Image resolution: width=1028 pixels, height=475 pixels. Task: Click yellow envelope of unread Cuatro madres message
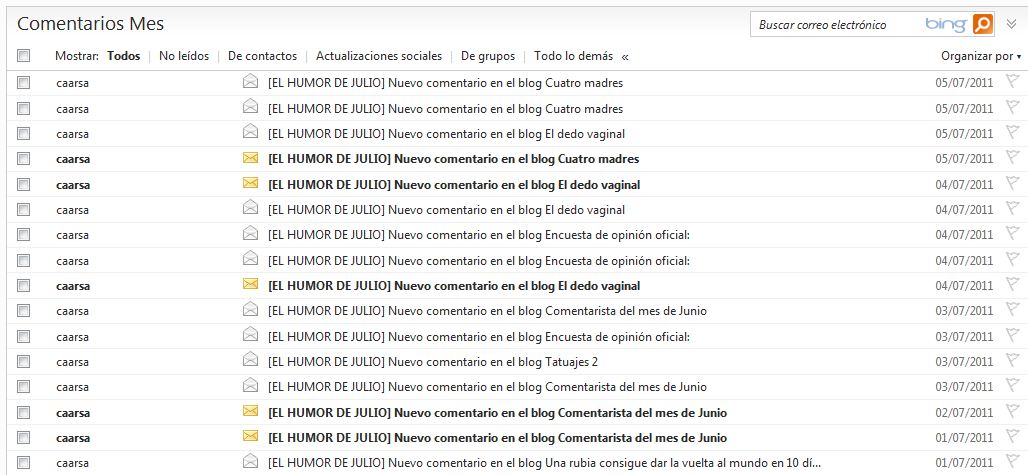coord(250,157)
